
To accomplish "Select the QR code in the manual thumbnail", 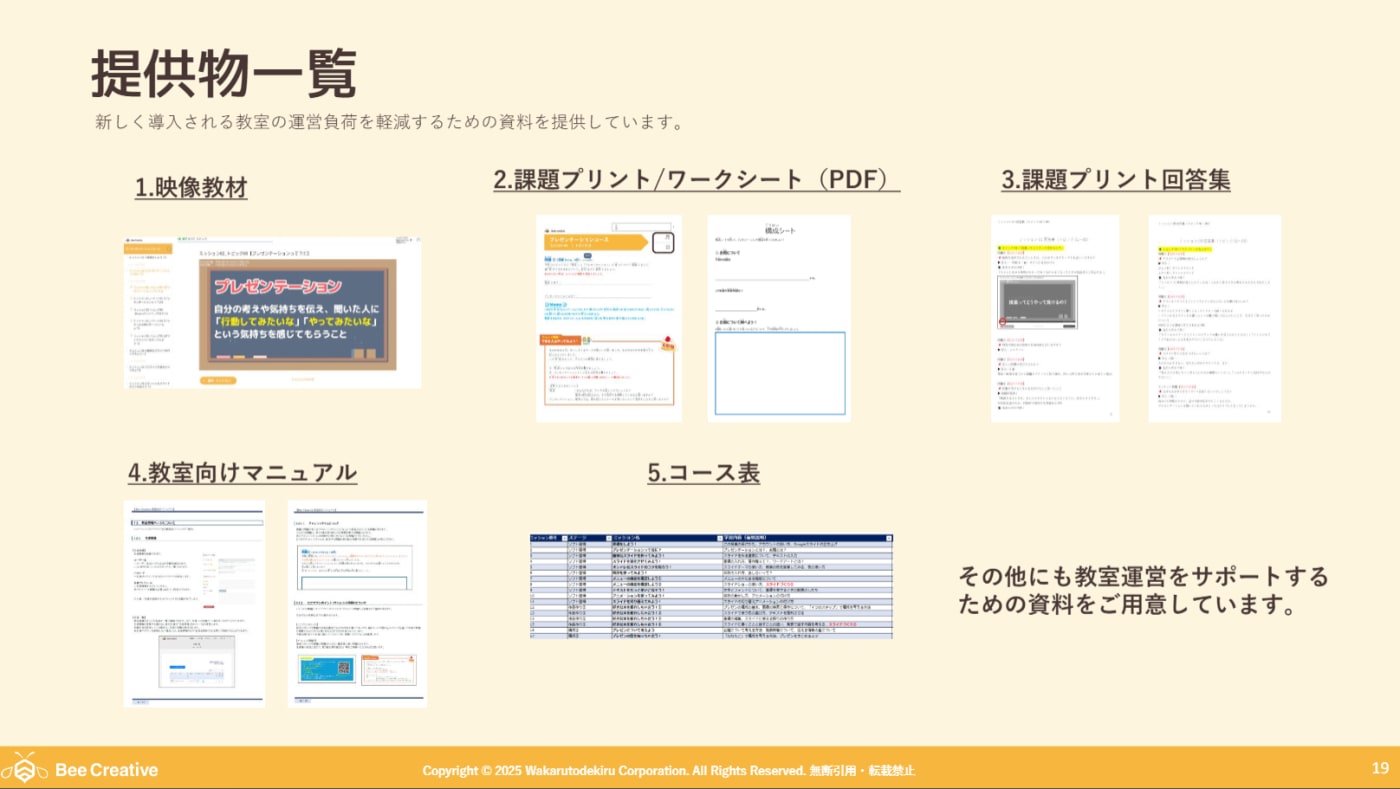I will click(x=344, y=666).
